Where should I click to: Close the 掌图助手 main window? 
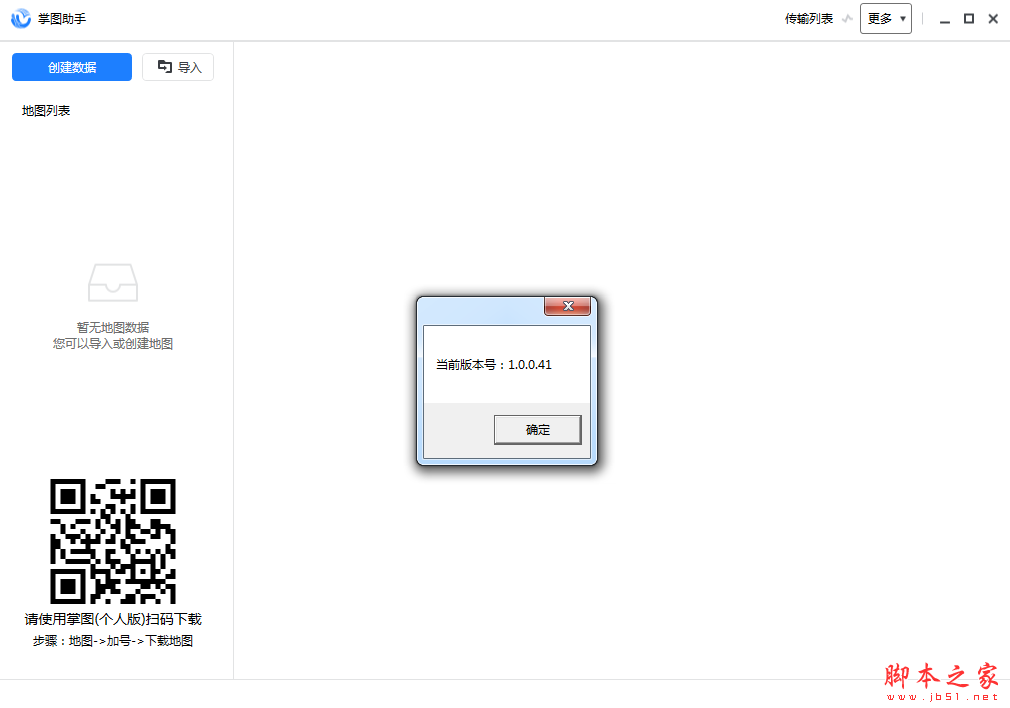993,19
